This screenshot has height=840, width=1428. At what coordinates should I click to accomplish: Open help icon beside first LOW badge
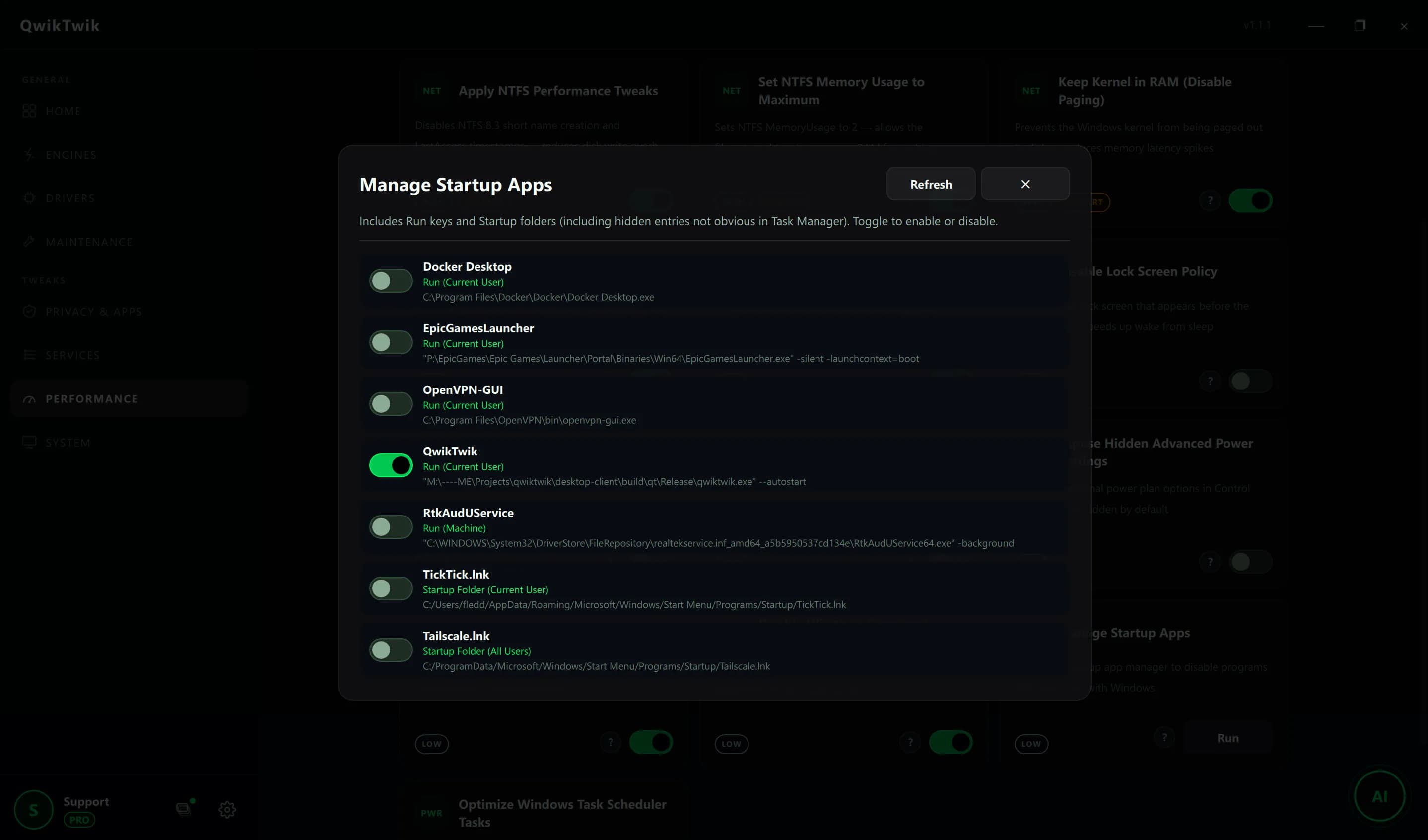click(611, 743)
